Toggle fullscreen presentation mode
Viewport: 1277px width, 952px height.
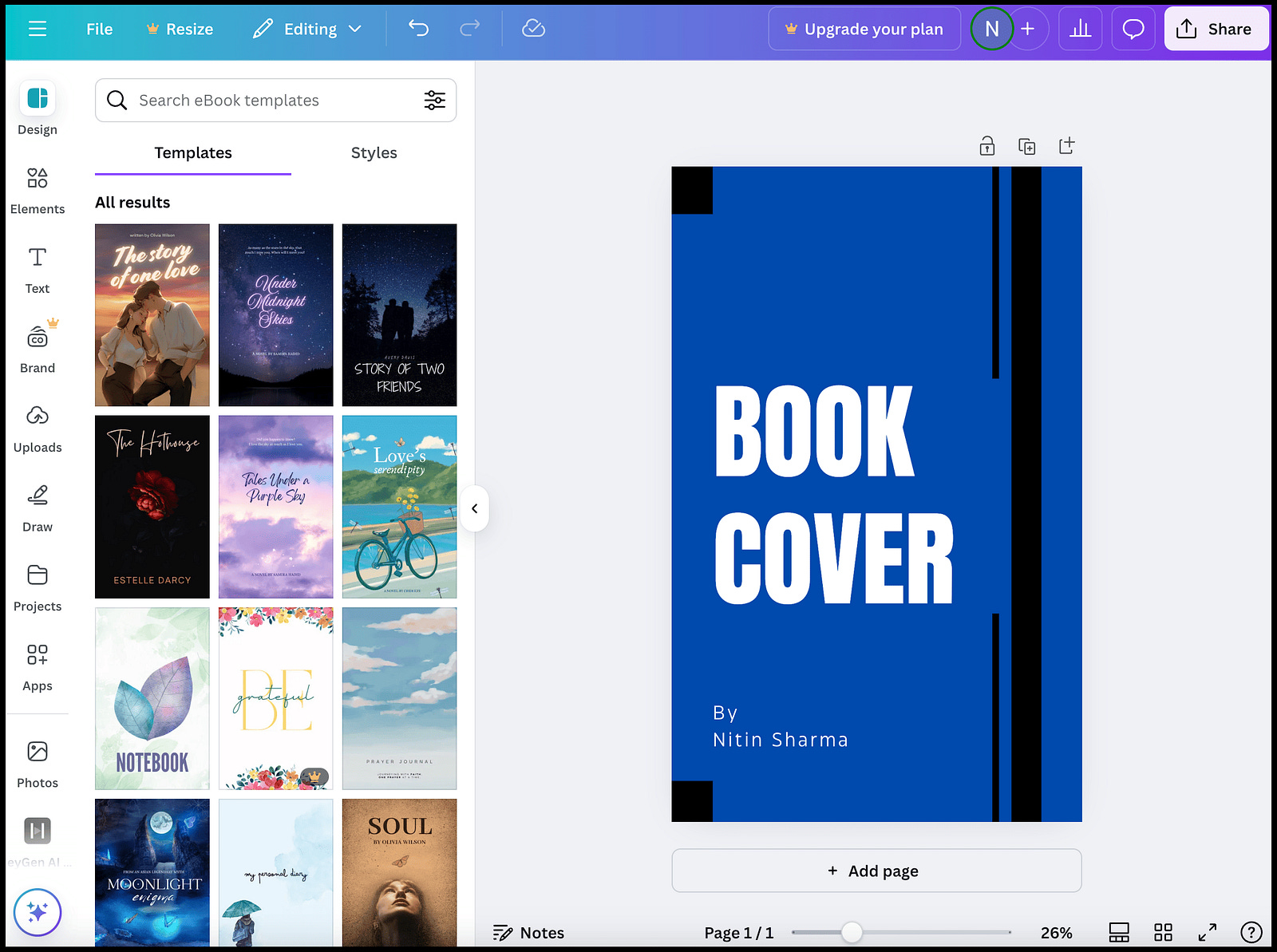(x=1208, y=932)
